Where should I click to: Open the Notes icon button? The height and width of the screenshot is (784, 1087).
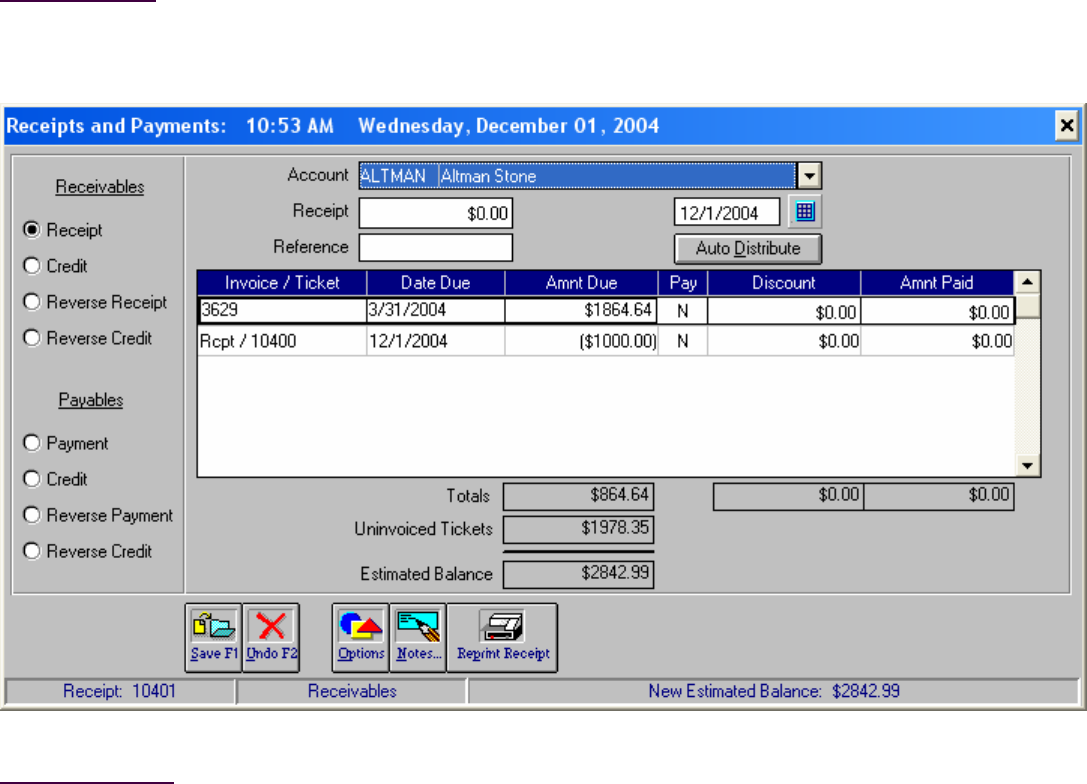[x=417, y=637]
